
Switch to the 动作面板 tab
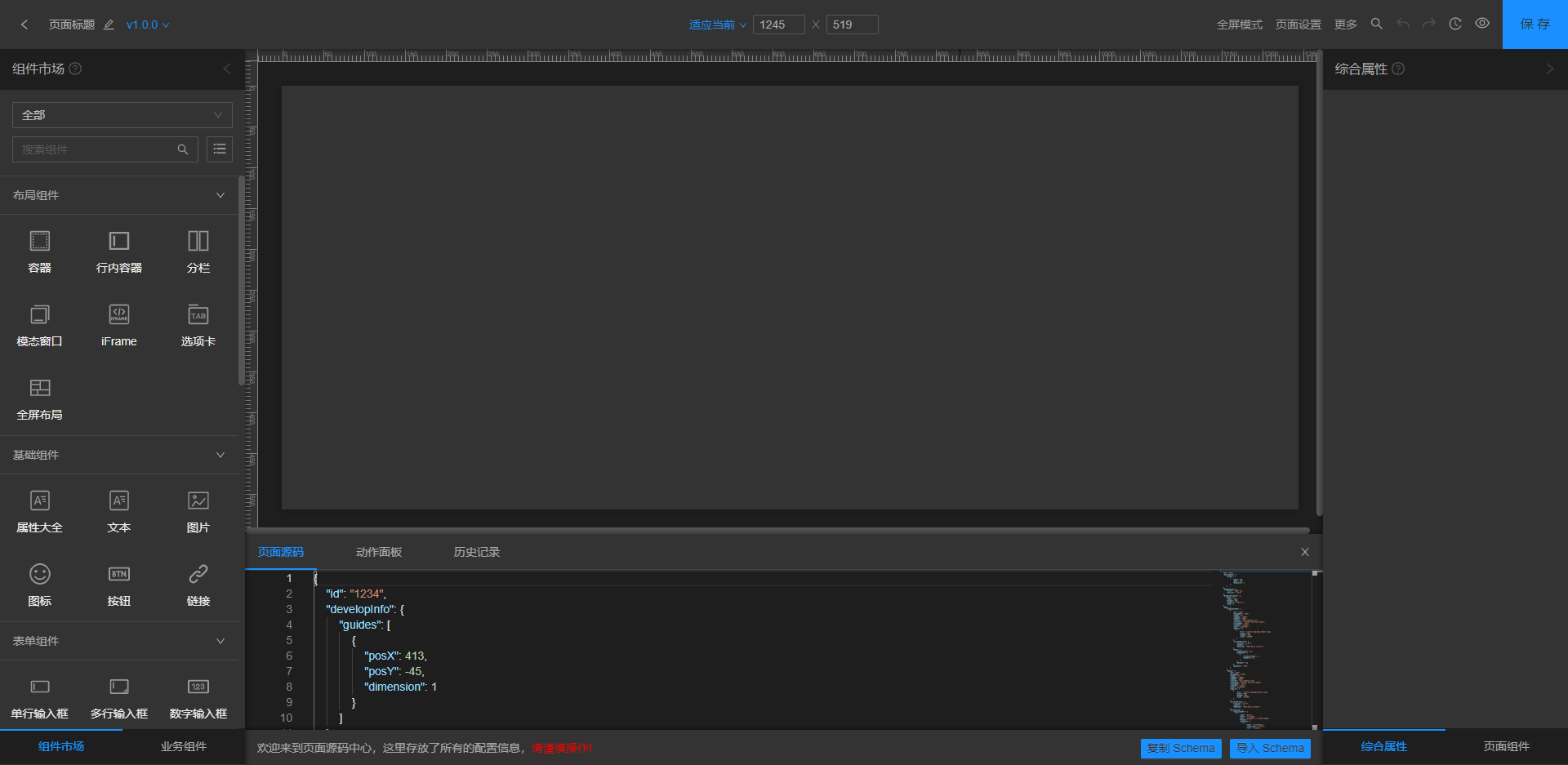click(x=379, y=552)
